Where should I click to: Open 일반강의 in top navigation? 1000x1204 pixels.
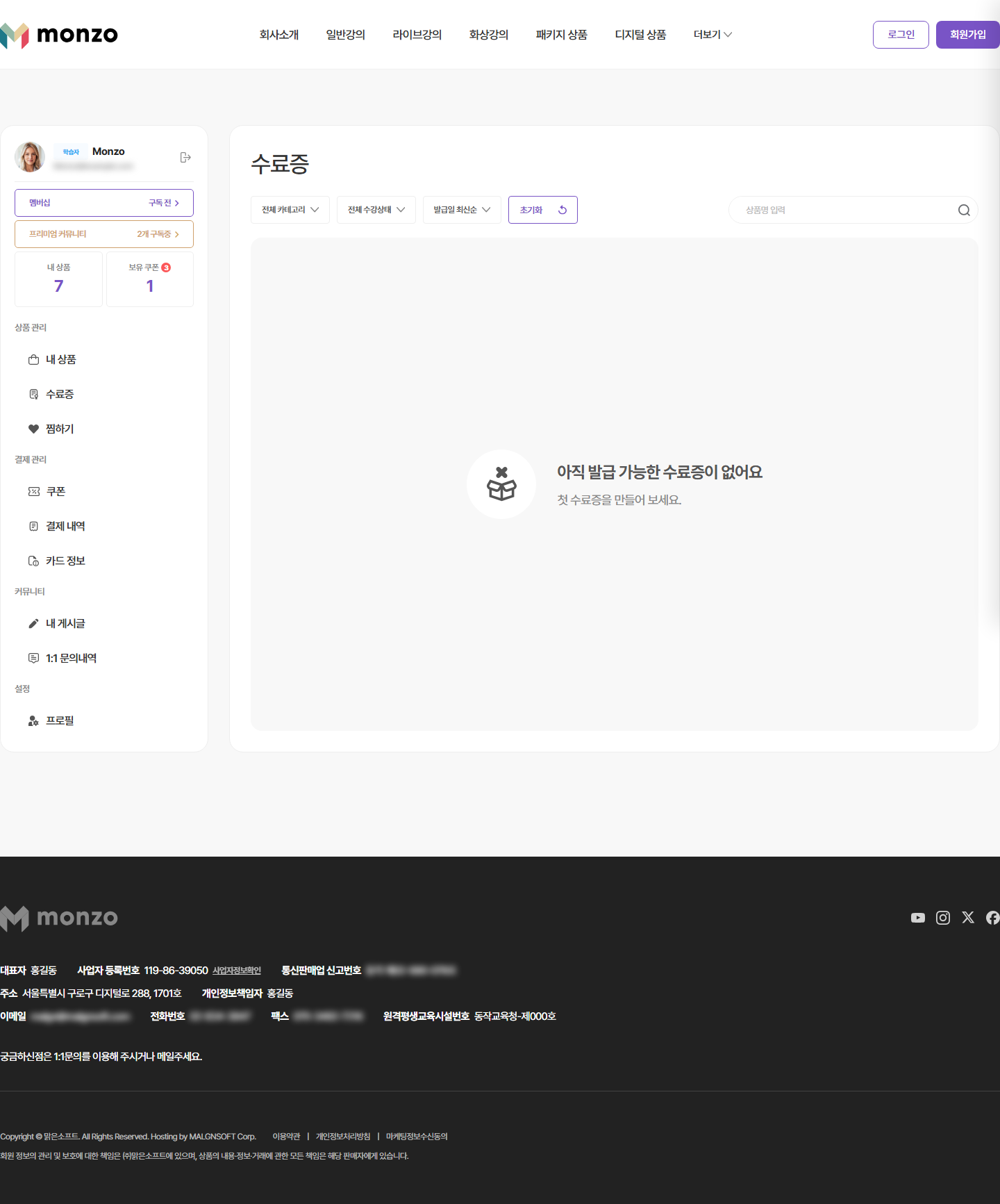click(346, 35)
